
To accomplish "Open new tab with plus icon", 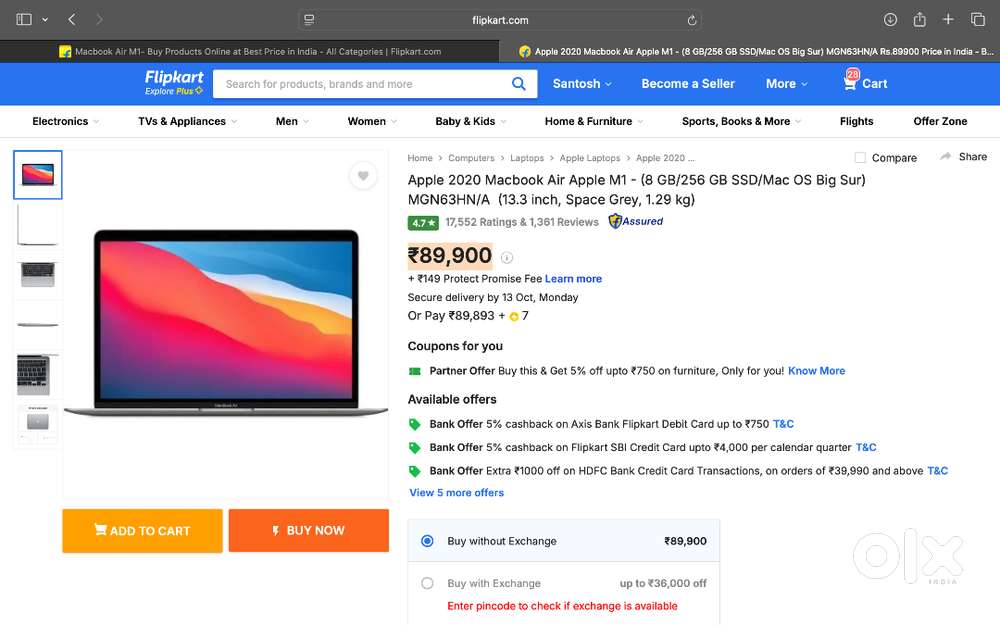I will [x=948, y=20].
